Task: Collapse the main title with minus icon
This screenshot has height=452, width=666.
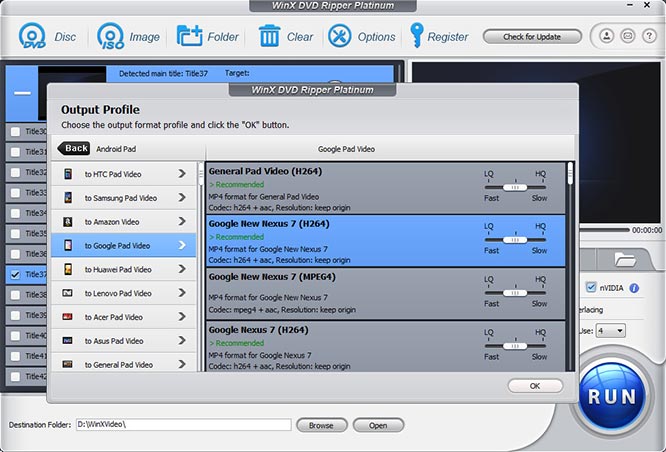Action: 22,93
